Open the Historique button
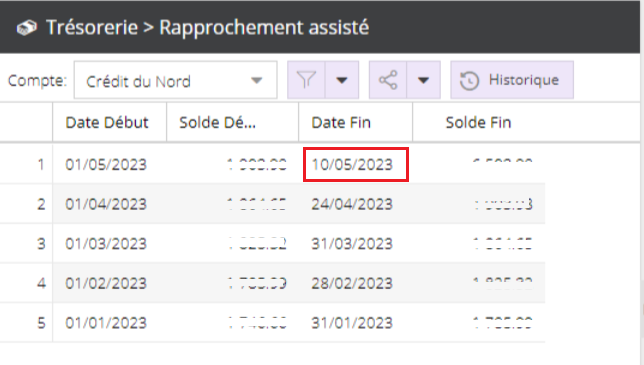This screenshot has height=365, width=644. [x=512, y=80]
